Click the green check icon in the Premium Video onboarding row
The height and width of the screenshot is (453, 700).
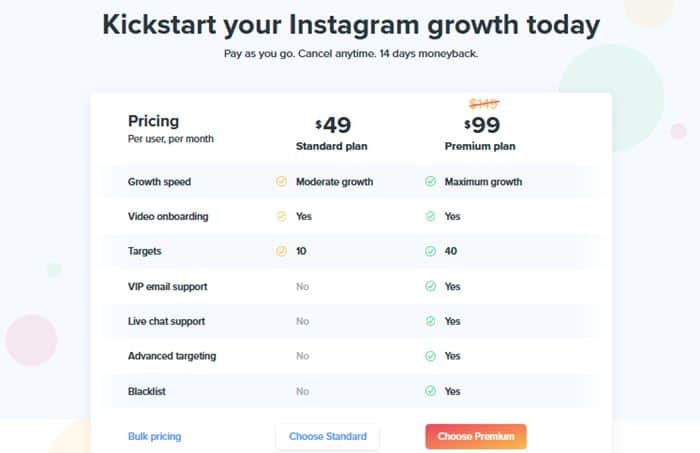click(x=430, y=216)
